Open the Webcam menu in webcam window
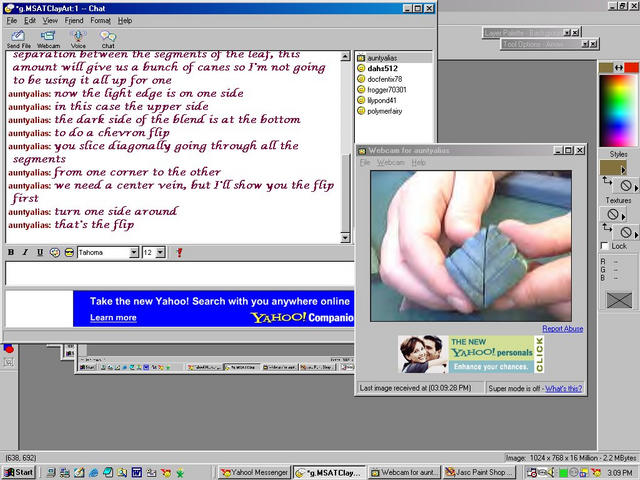Image resolution: width=640 pixels, height=480 pixels. click(x=391, y=162)
